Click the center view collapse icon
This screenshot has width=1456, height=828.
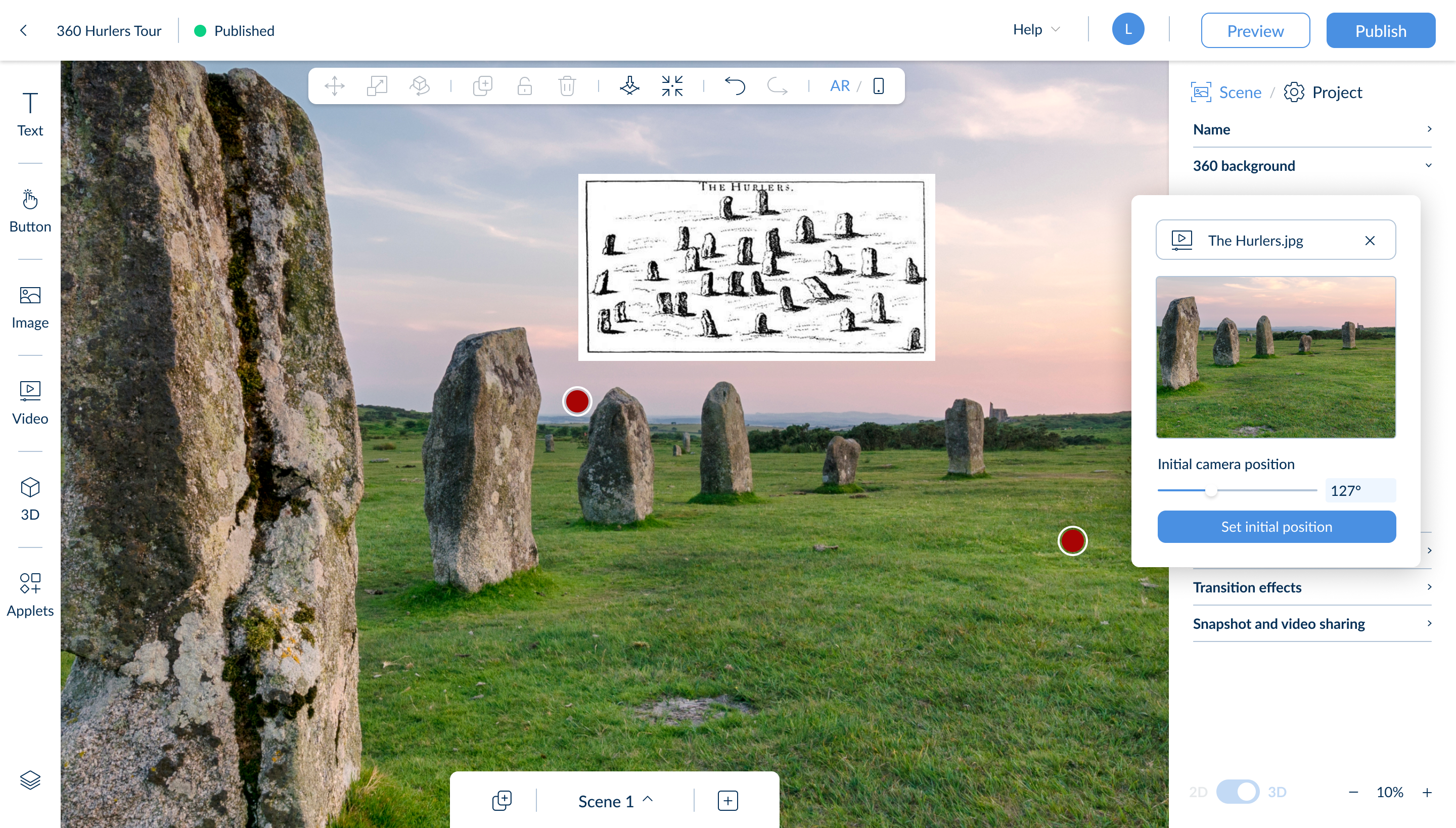pos(672,86)
